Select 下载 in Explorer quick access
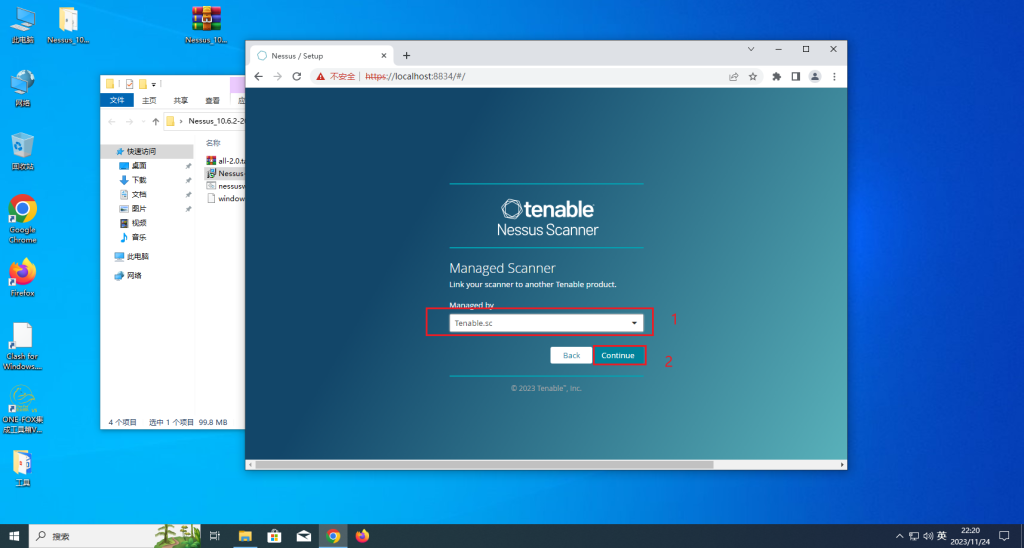The width and height of the screenshot is (1024, 548). click(139, 180)
